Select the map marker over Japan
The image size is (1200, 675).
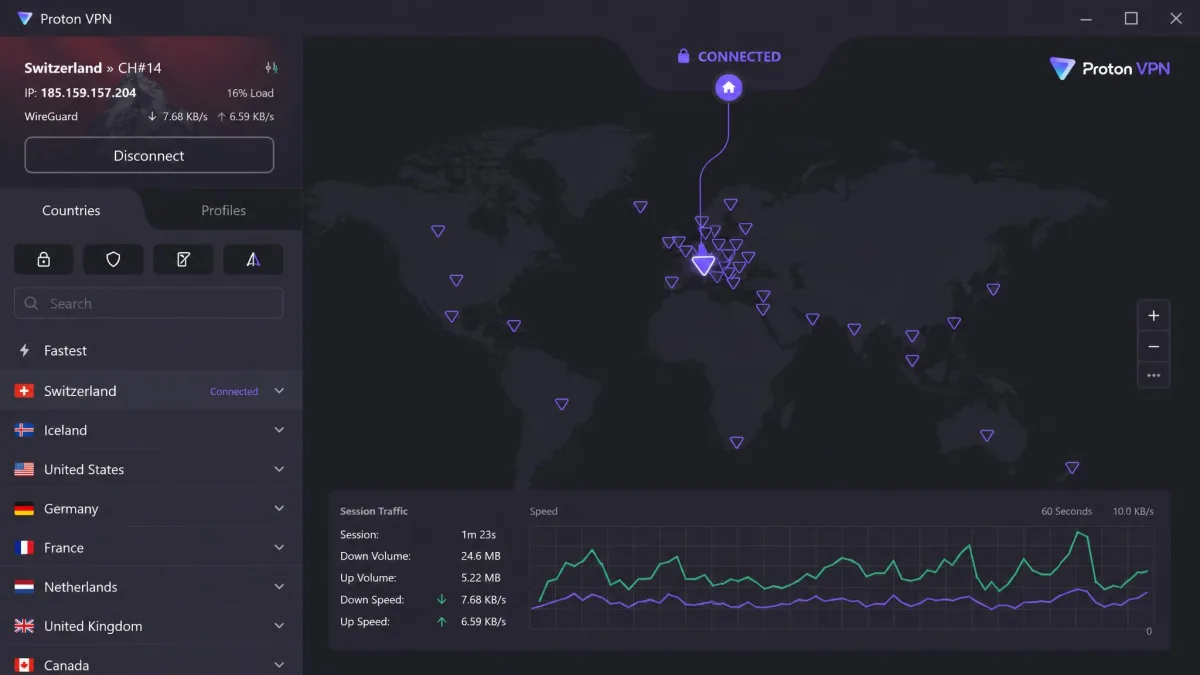tap(993, 289)
